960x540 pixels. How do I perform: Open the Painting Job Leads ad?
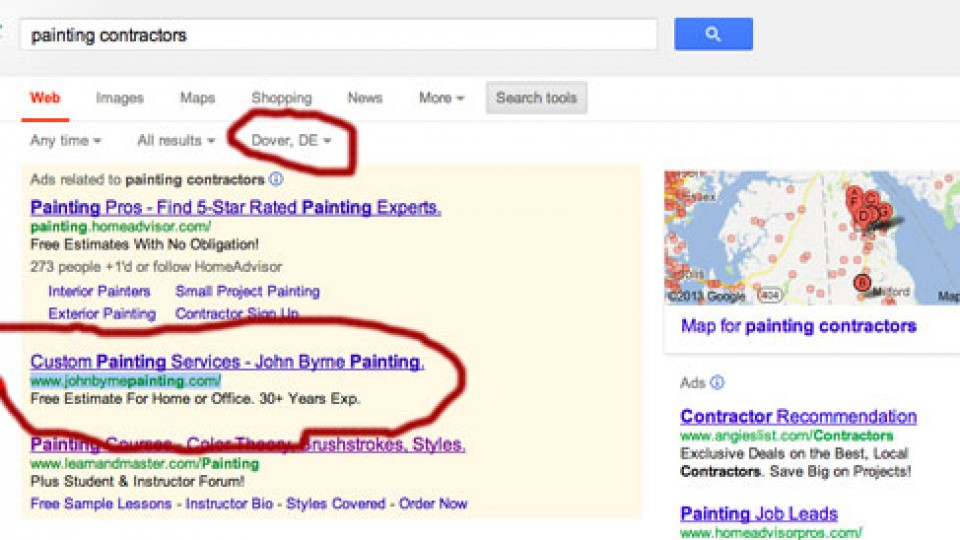pyautogui.click(x=759, y=513)
